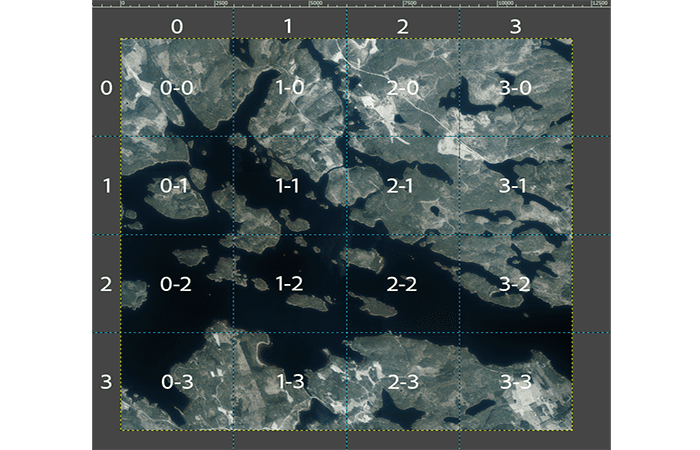The height and width of the screenshot is (450, 700).
Task: Click the 10000 mark on the ruler
Action: pyautogui.click(x=506, y=3)
